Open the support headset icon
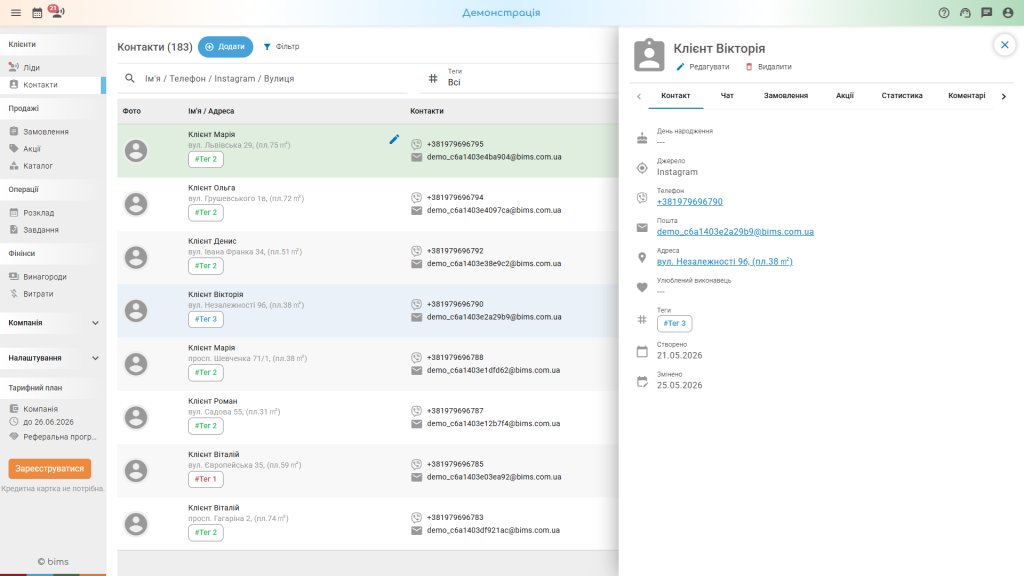Screen dimensions: 1024x576 click(965, 12)
